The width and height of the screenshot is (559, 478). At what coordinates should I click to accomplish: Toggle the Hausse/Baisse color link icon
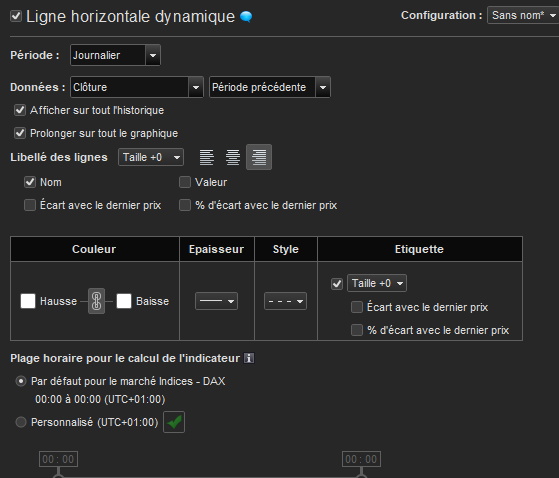tap(96, 301)
